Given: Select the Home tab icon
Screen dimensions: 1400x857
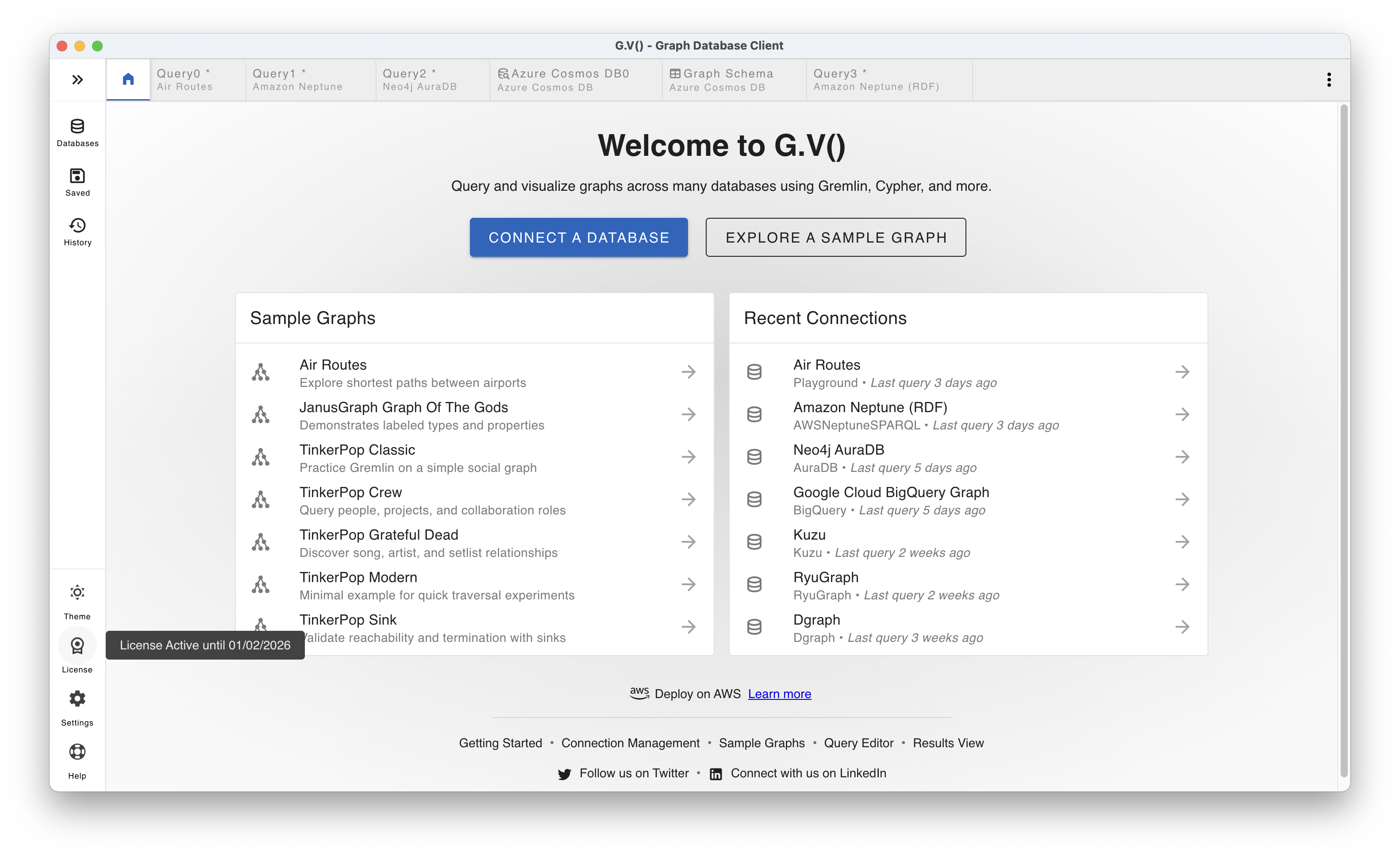Looking at the screenshot, I should point(128,80).
